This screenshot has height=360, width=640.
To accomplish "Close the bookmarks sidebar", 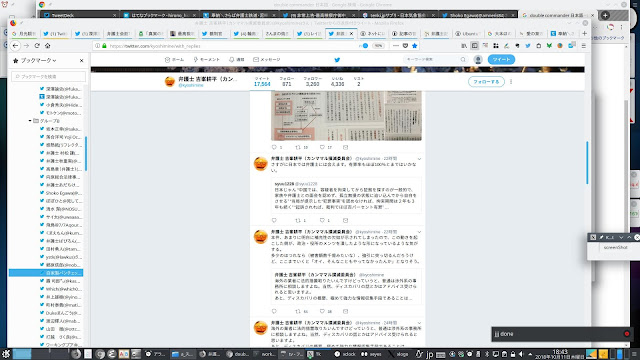I will [x=82, y=60].
